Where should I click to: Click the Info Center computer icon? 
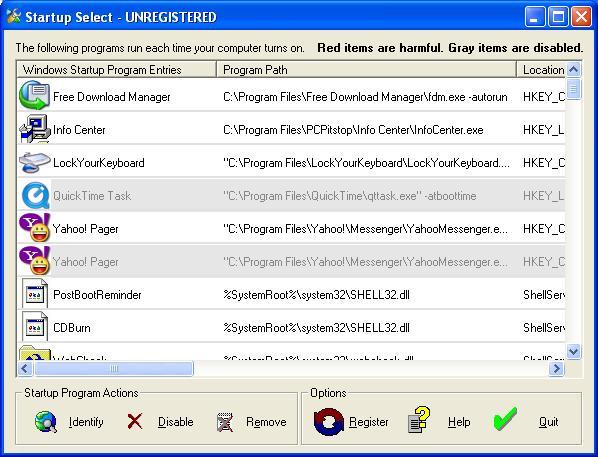click(35, 129)
